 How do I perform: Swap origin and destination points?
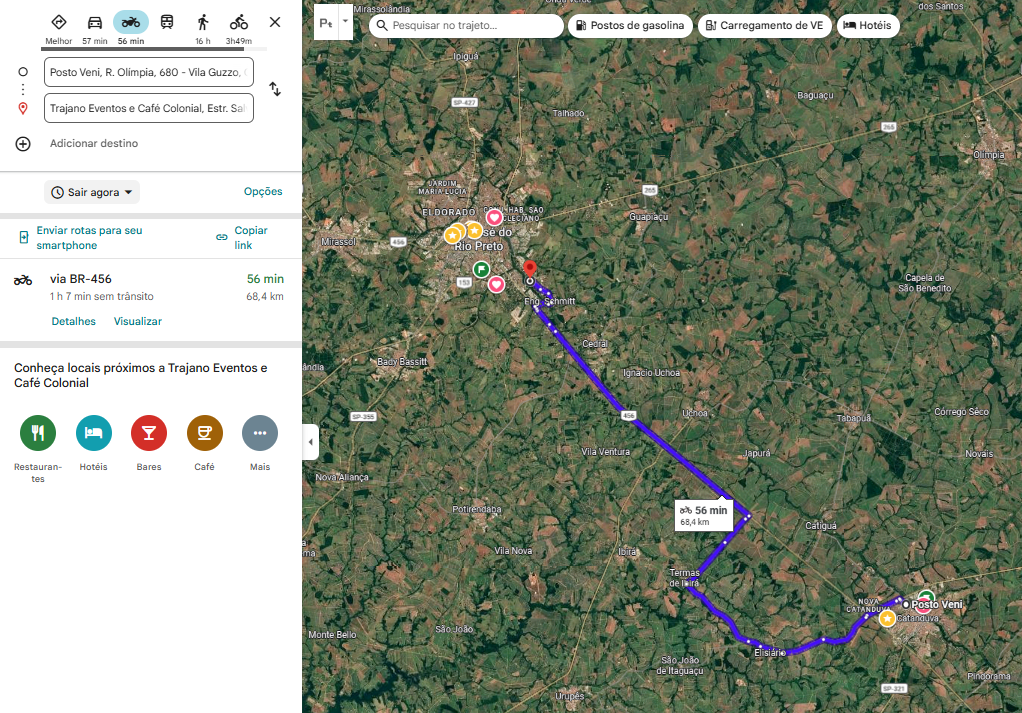[x=275, y=89]
